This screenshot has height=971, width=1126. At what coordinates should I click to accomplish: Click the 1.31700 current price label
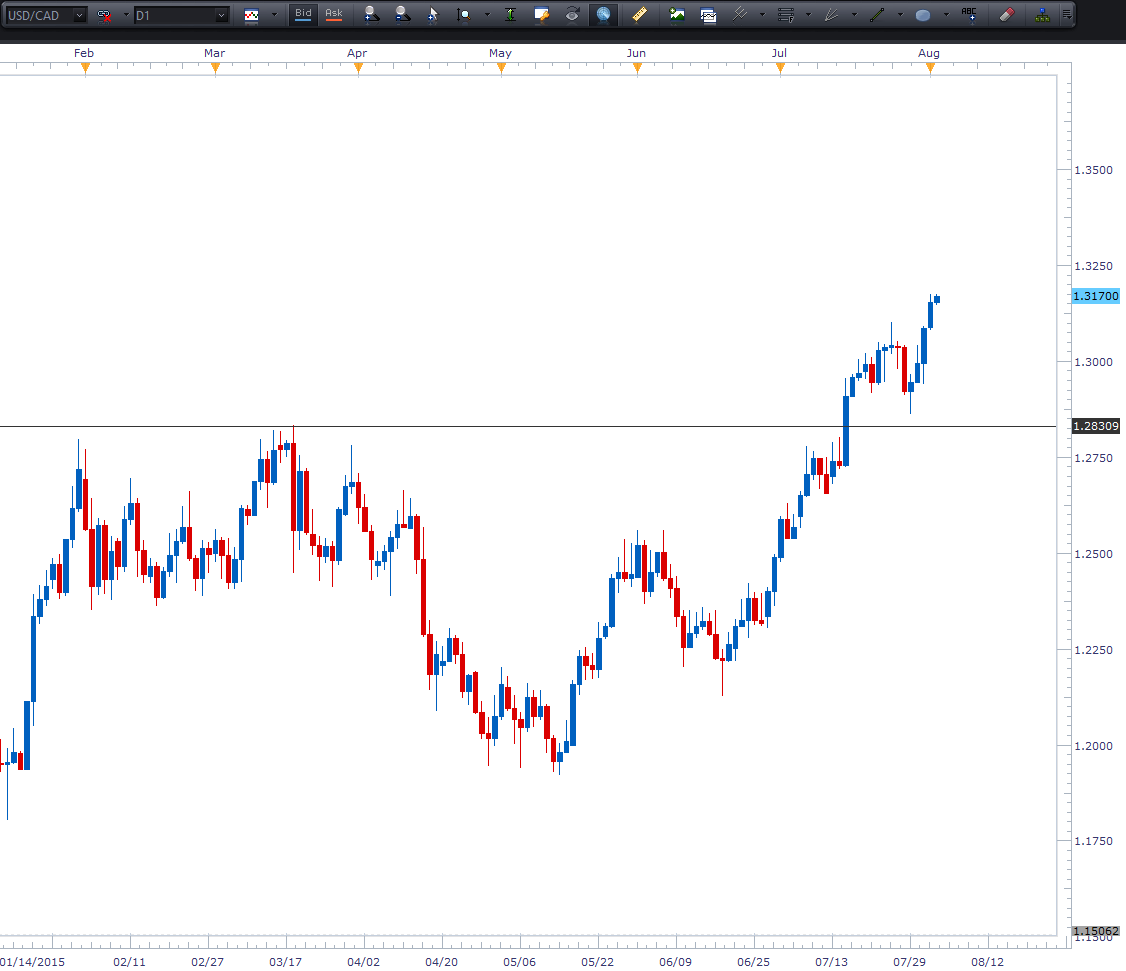pyautogui.click(x=1095, y=296)
